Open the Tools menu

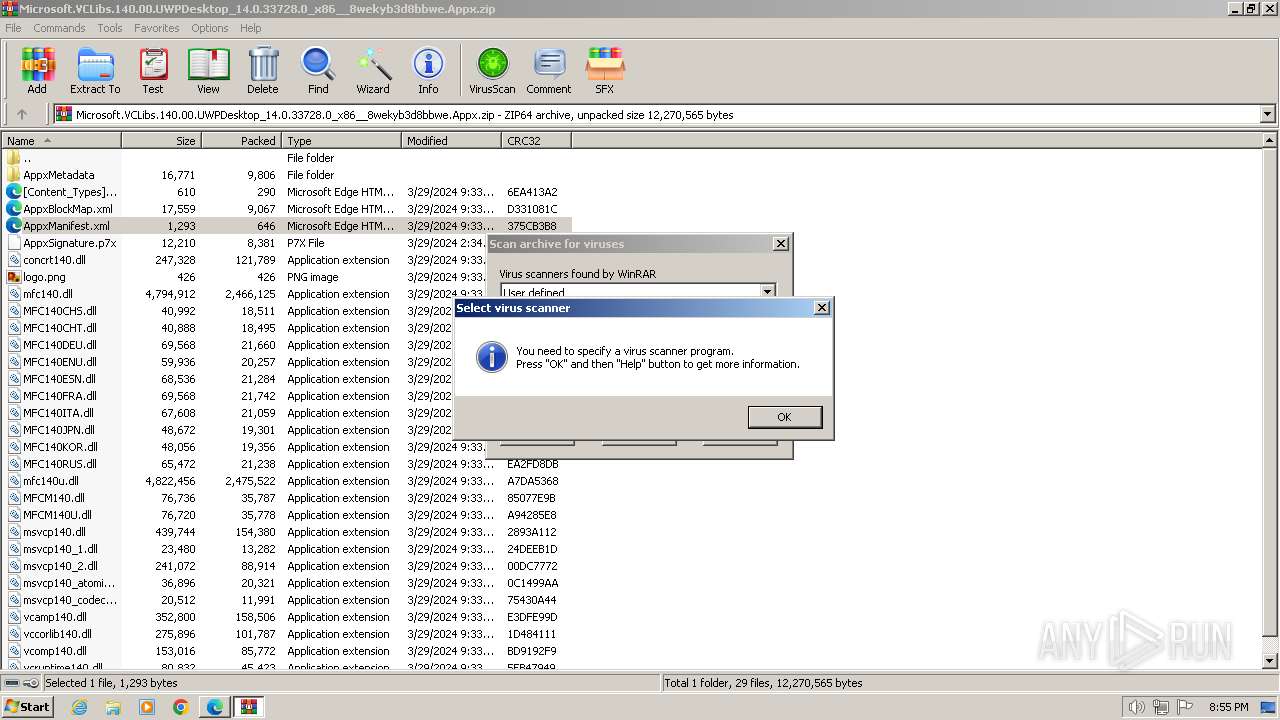tap(110, 28)
